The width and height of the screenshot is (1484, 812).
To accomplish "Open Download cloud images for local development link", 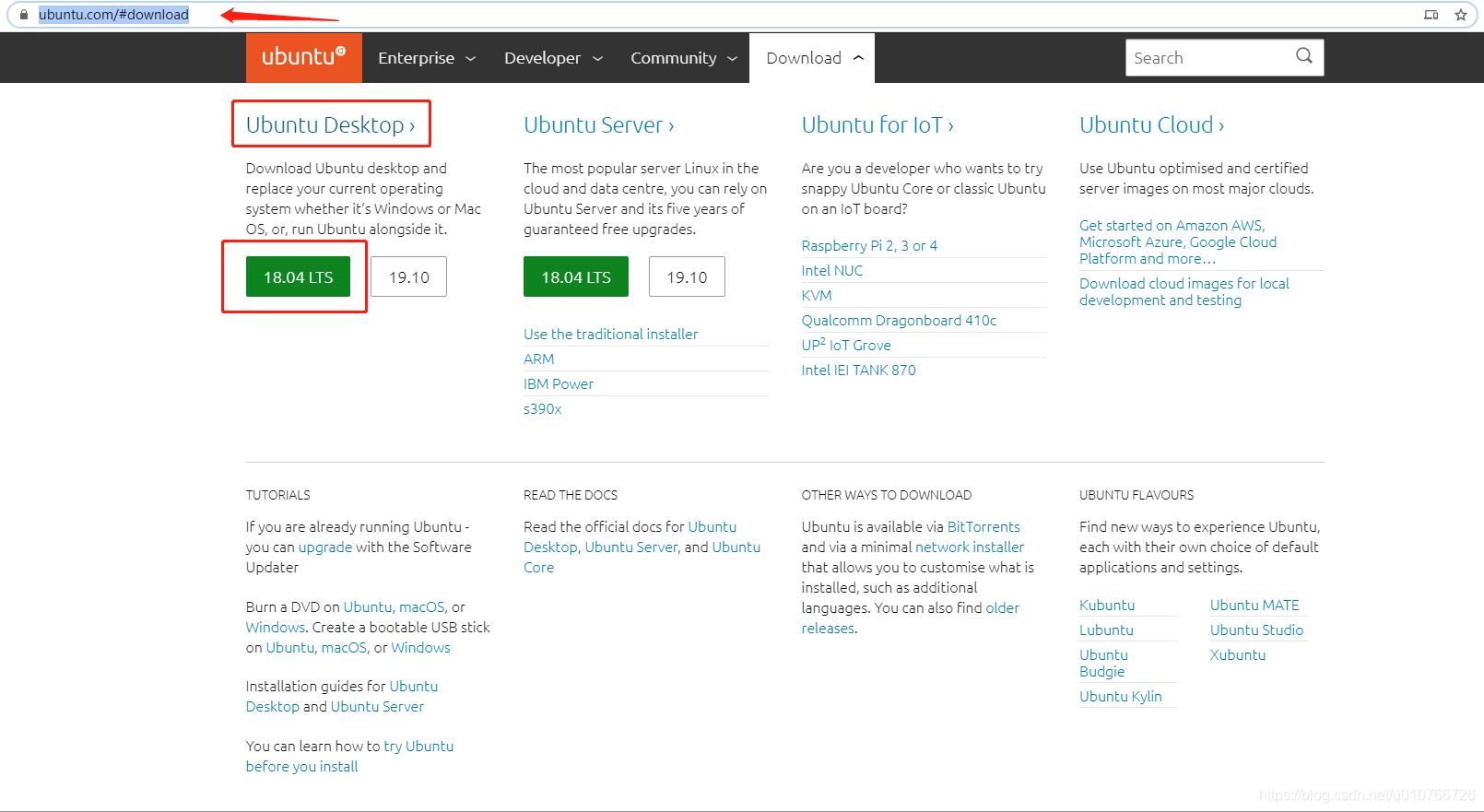I will tap(1184, 291).
